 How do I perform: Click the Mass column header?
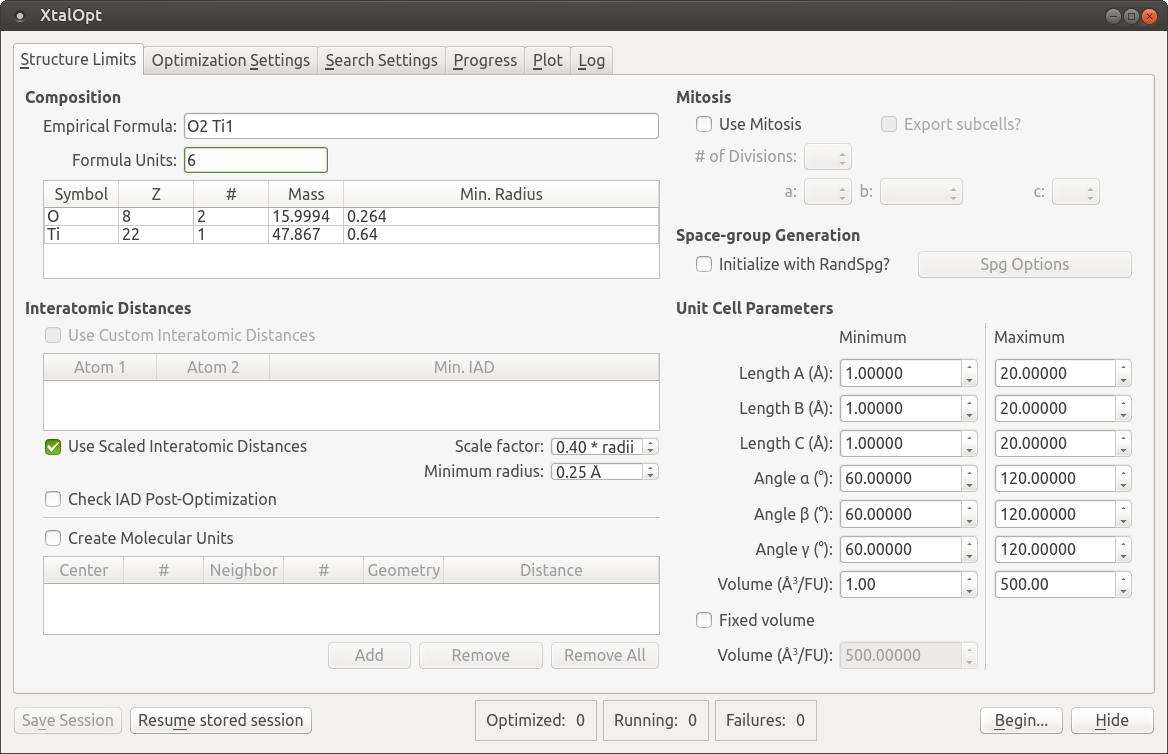306,194
